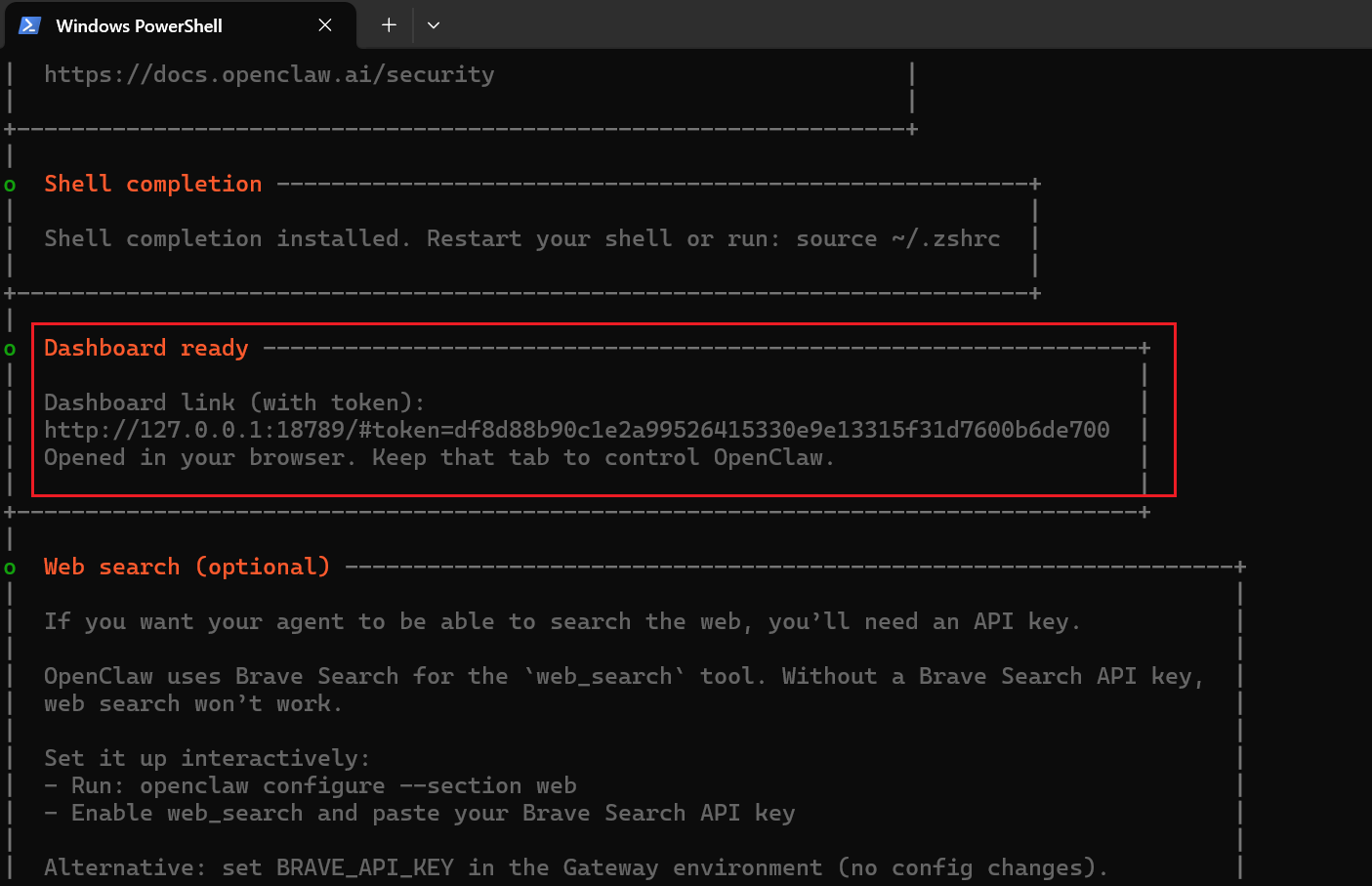
Task: Click the "openclaw configure --section web" command
Action: point(357,786)
